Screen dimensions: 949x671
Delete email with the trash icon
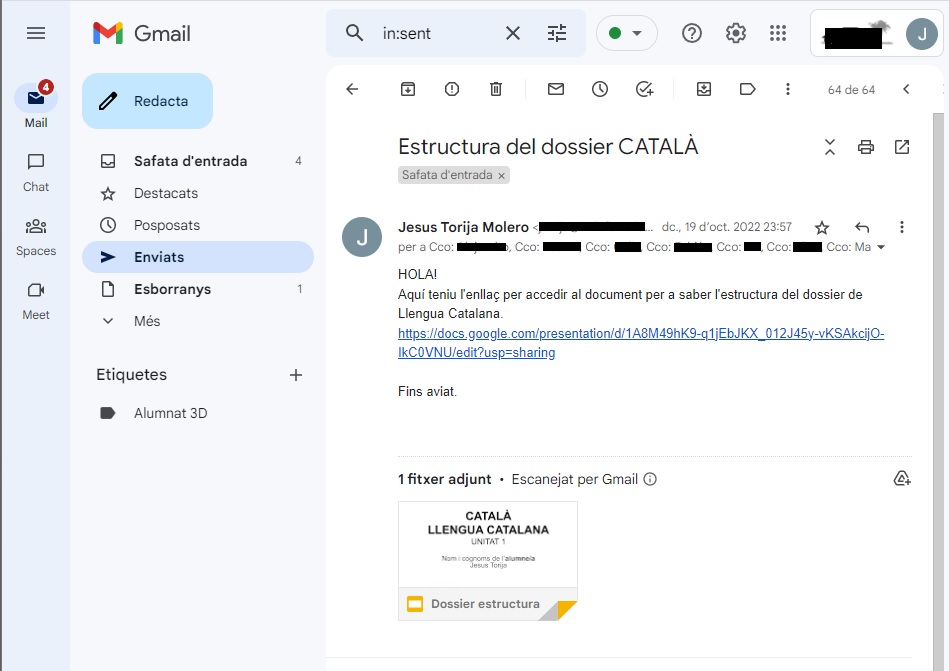(x=496, y=89)
